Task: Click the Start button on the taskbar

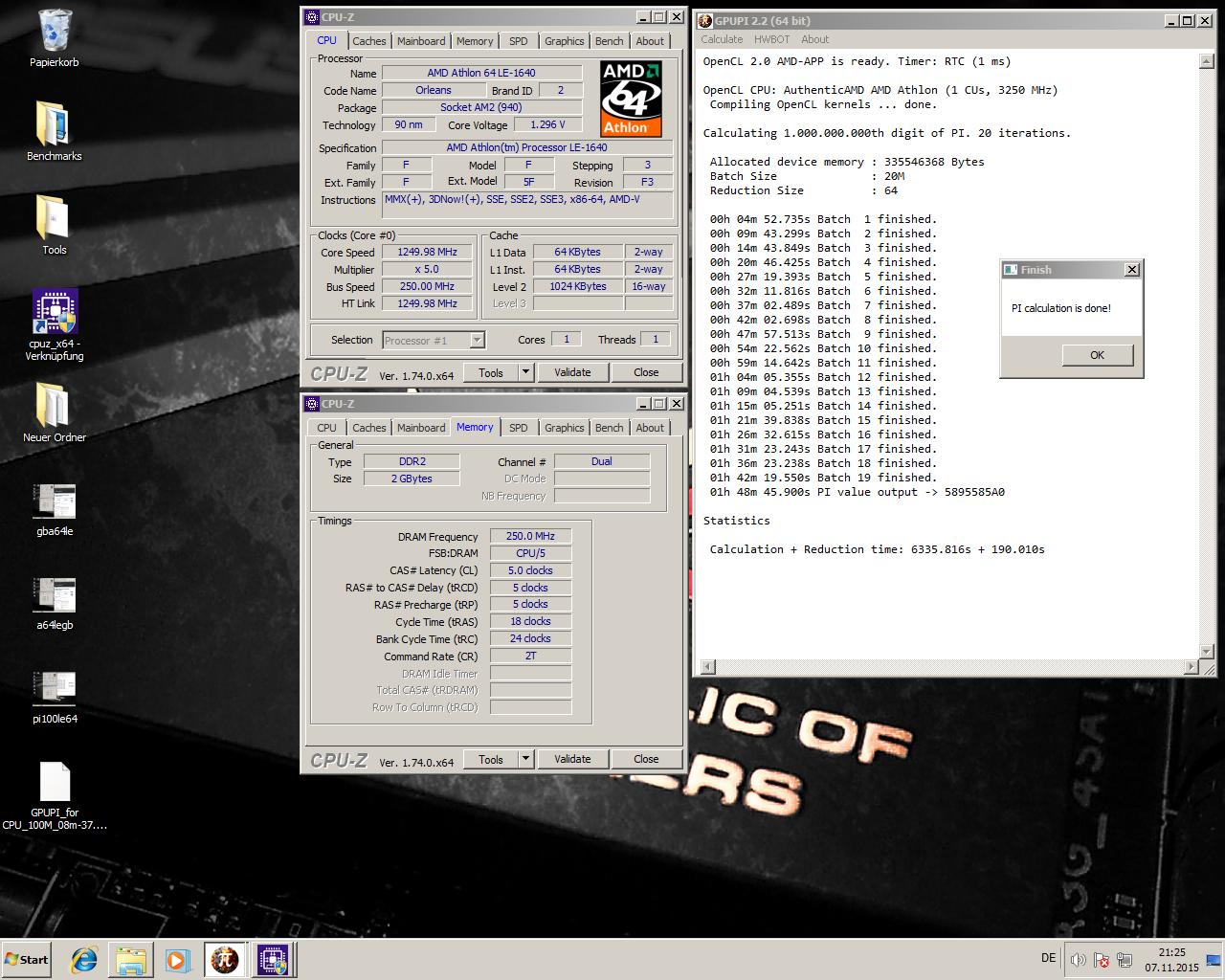Action: [x=27, y=959]
